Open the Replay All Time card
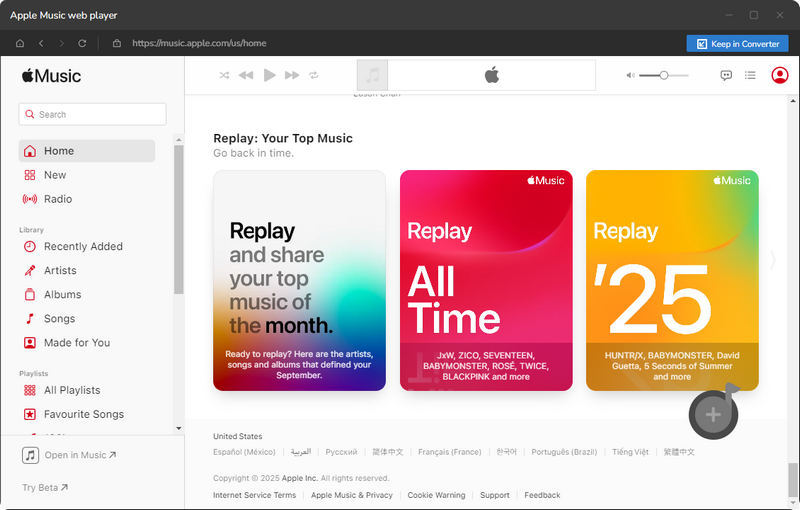 click(x=486, y=280)
